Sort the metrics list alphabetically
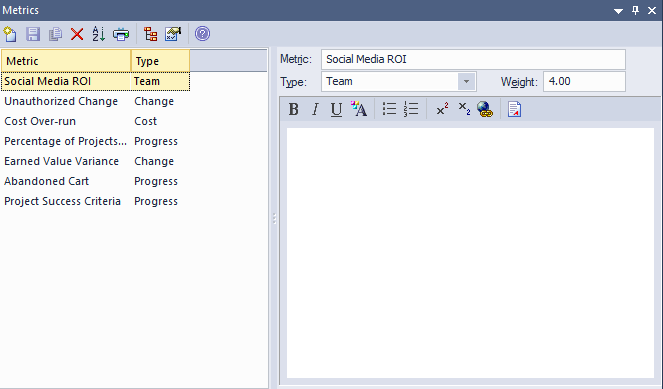The width and height of the screenshot is (663, 389). 99,34
